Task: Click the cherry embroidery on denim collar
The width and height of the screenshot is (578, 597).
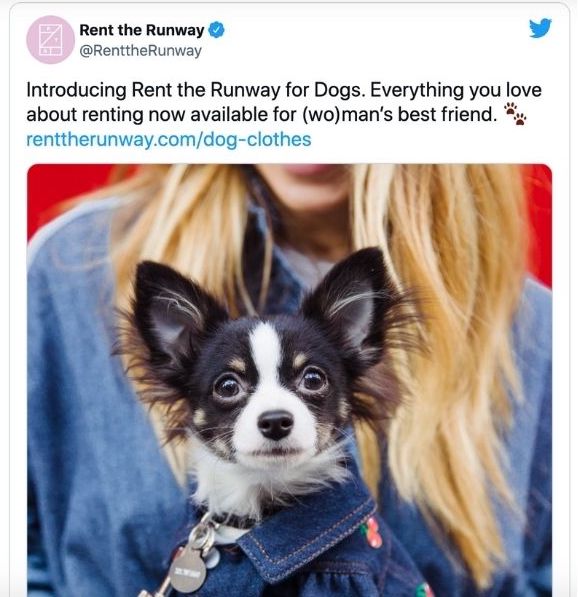Action: (x=372, y=532)
